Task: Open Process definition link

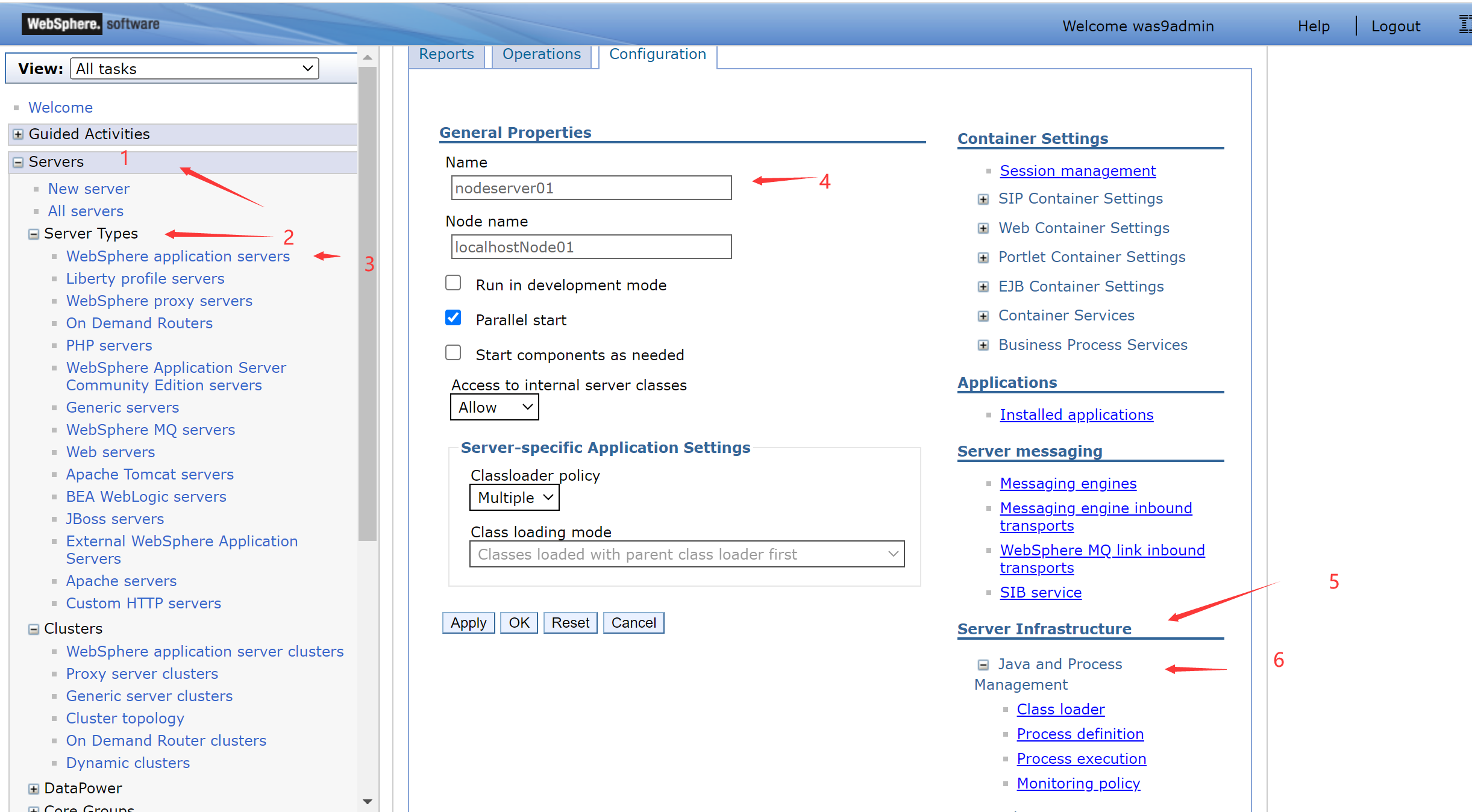Action: pos(1080,734)
